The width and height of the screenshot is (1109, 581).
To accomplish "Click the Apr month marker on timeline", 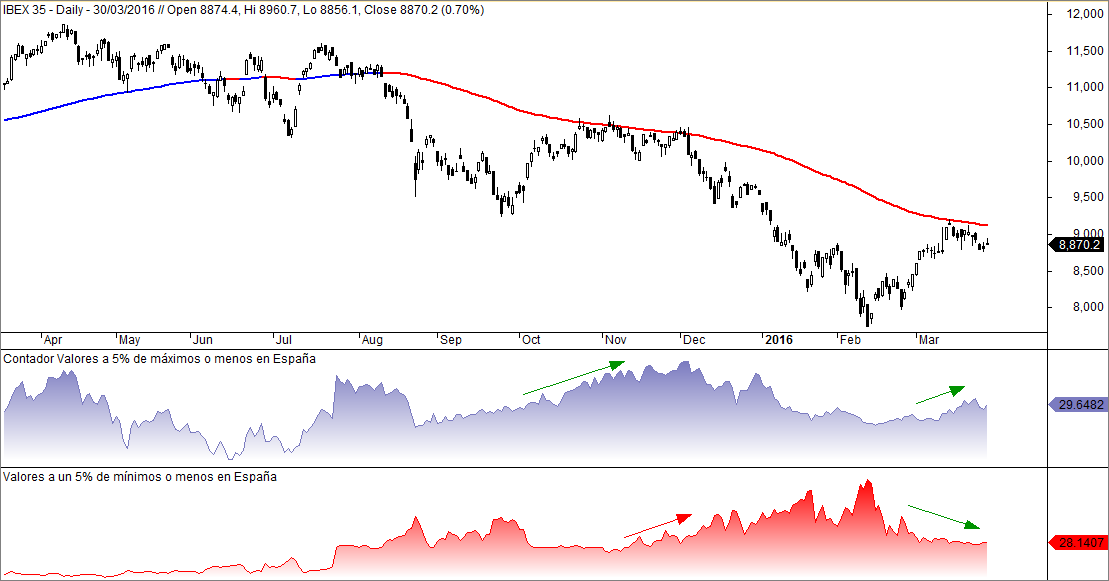I will (52, 340).
